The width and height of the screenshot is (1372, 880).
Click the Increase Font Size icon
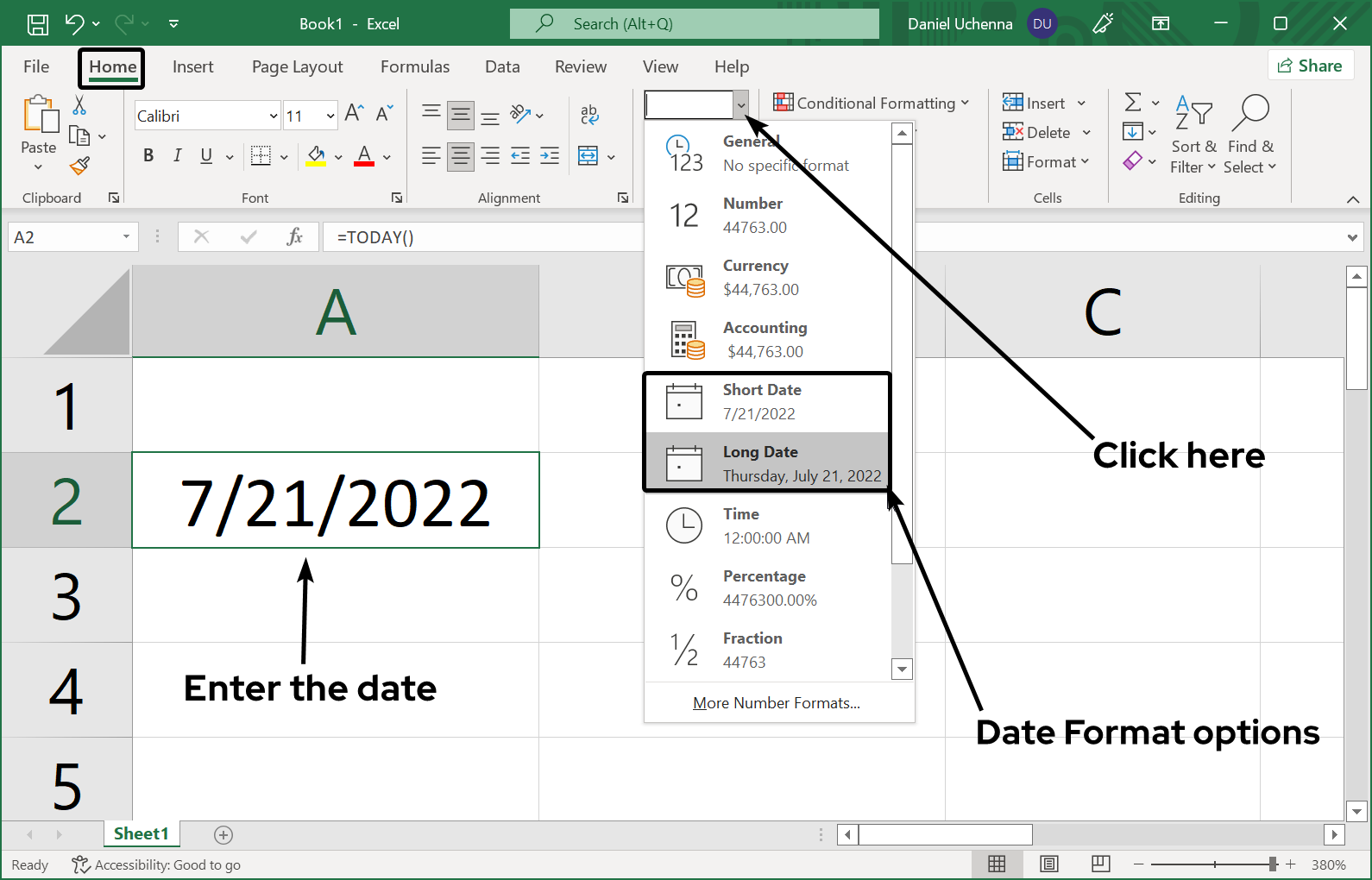(354, 114)
